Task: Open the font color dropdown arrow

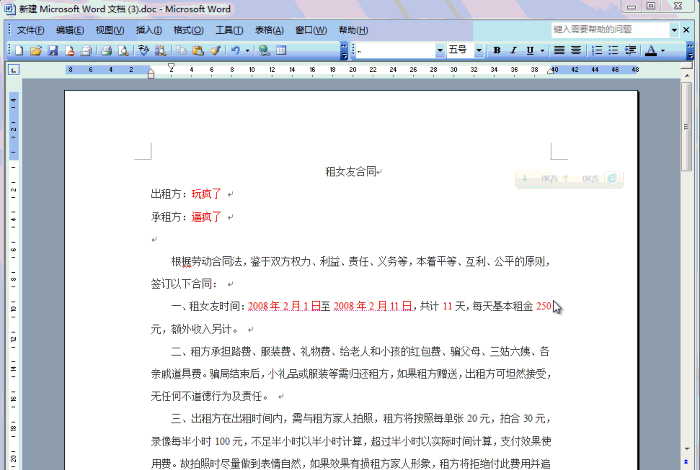Action: click(663, 50)
